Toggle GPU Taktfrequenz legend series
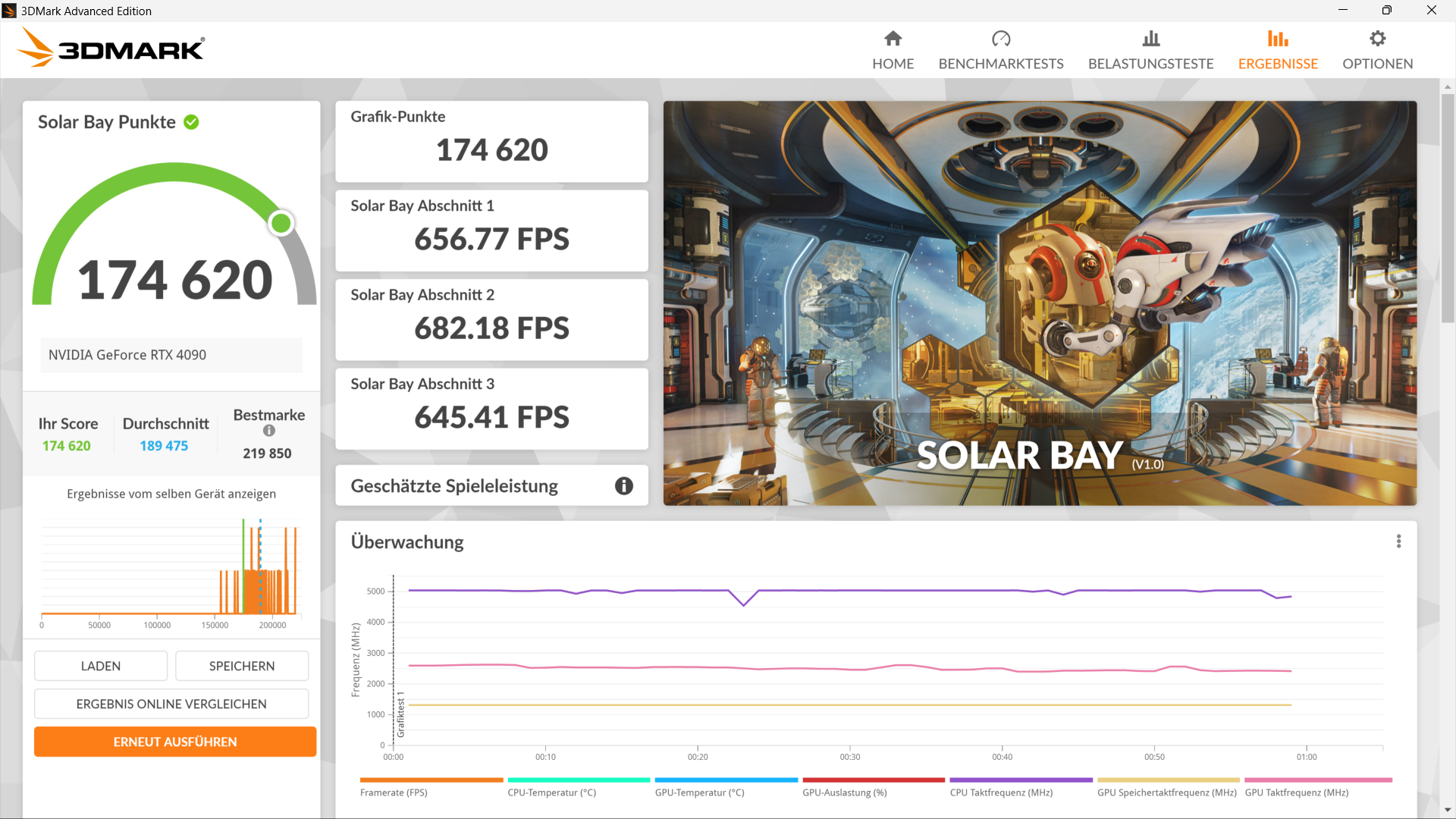Screen dimensions: 1456x819 (1296, 792)
